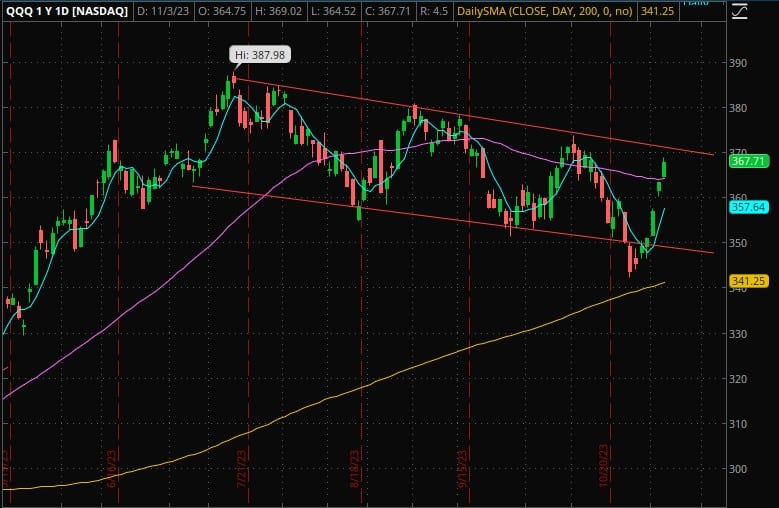This screenshot has width=779, height=508.
Task: Click the 341.25 SMA value in header
Action: (657, 11)
